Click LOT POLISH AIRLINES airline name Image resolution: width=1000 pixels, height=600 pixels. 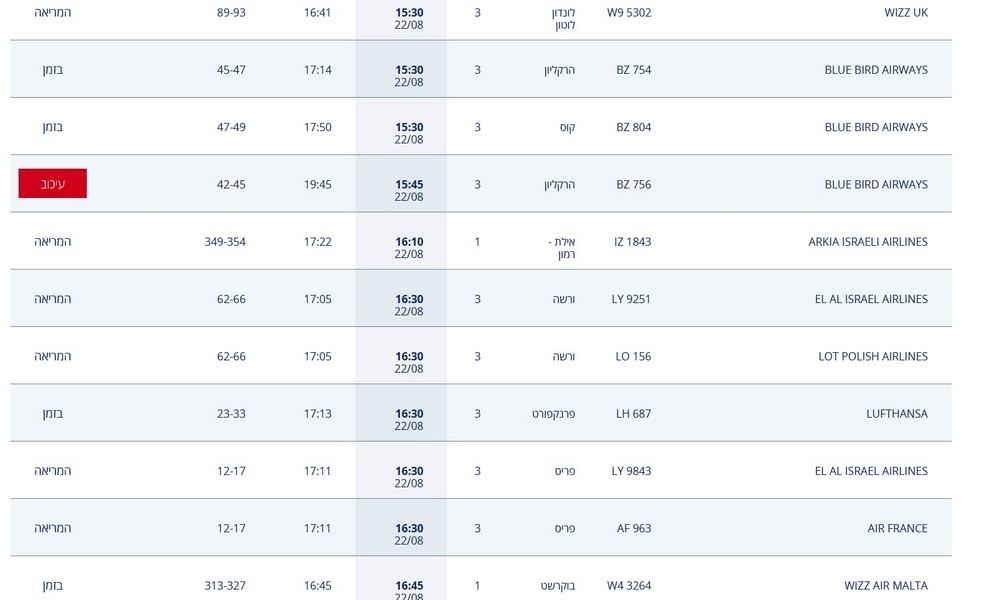coord(872,356)
